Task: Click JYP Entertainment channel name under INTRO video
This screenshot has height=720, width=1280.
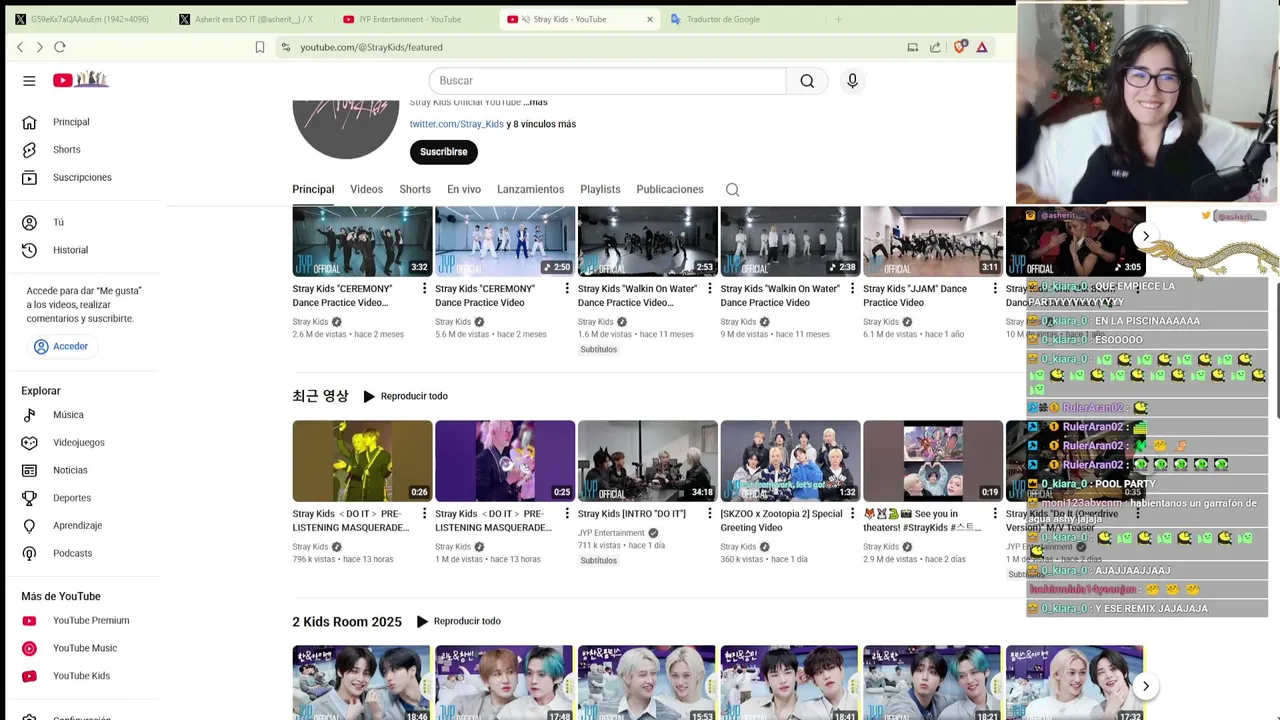Action: (611, 533)
